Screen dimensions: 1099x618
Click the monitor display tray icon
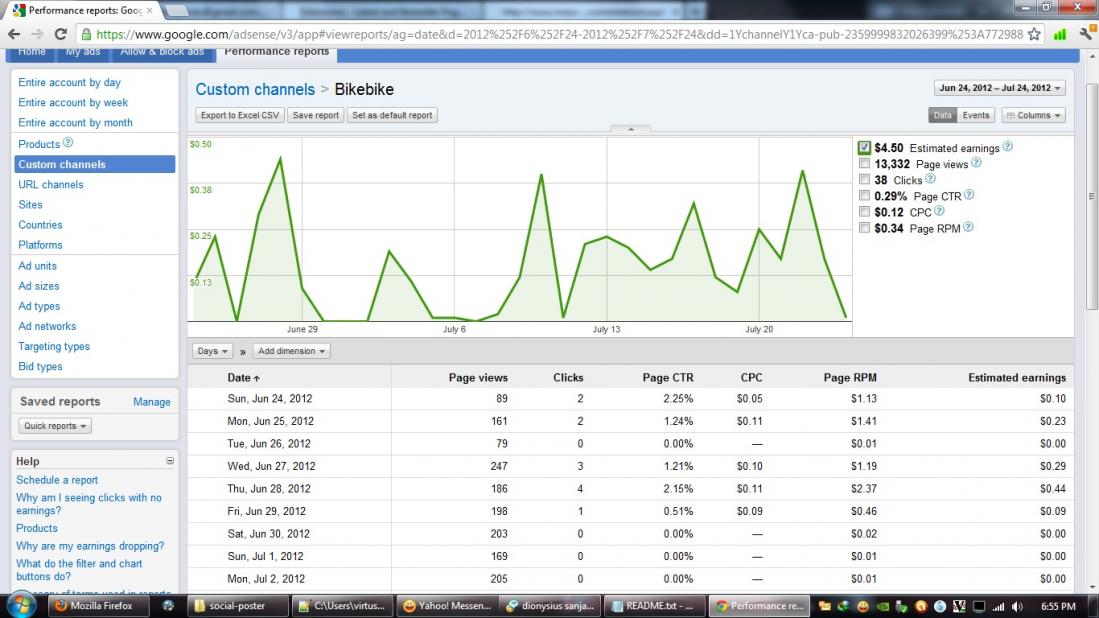tap(978, 606)
